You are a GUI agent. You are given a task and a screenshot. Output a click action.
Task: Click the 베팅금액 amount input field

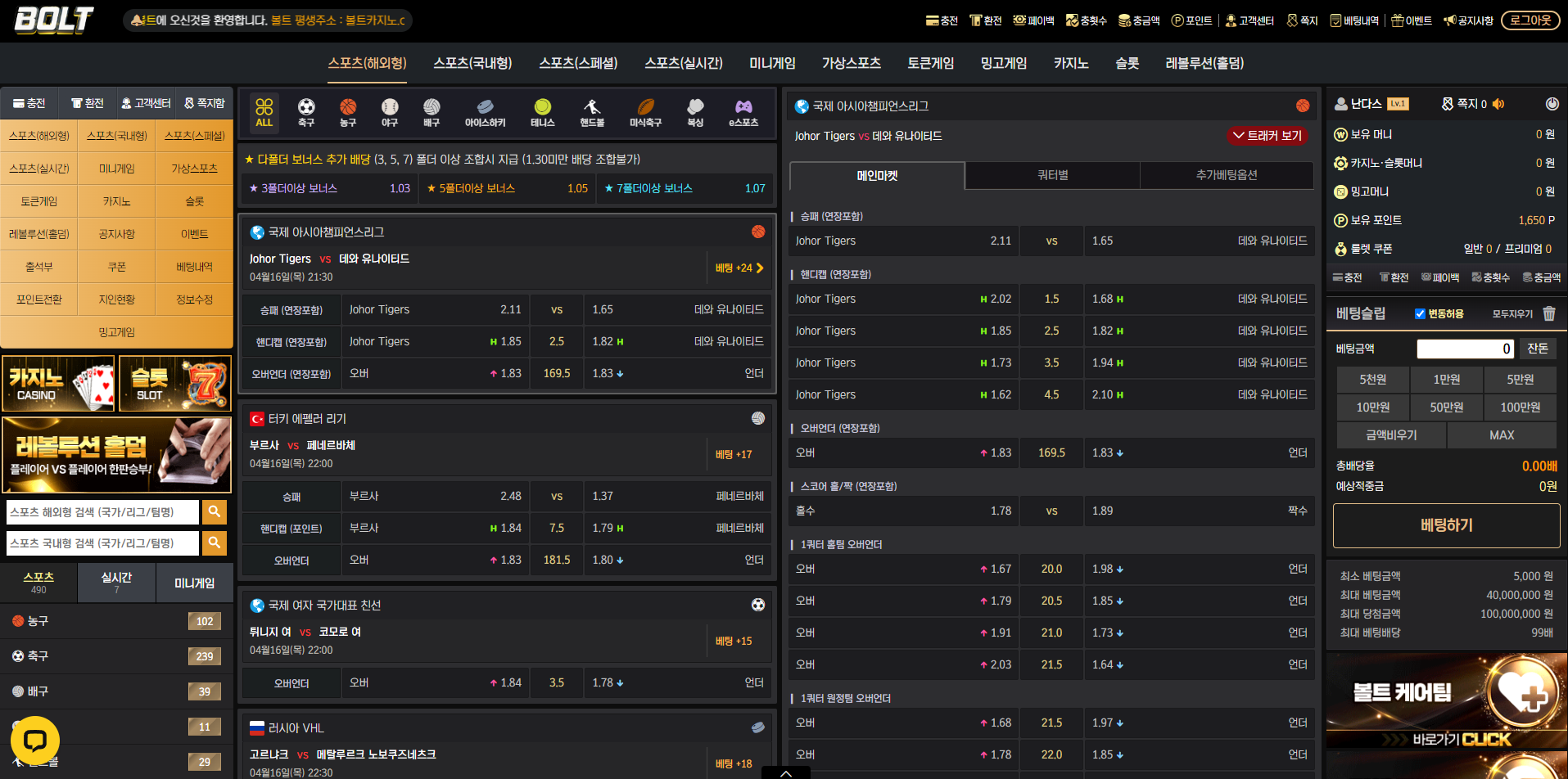click(1466, 349)
